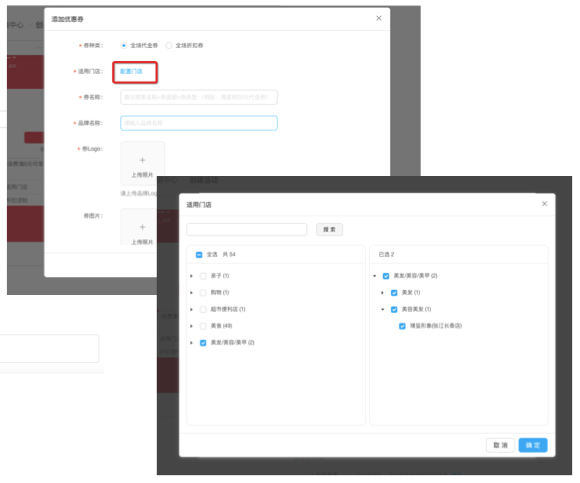Collapse selected 美发/美容/美甲 (2) root node
580x483 pixels.
pos(375,276)
